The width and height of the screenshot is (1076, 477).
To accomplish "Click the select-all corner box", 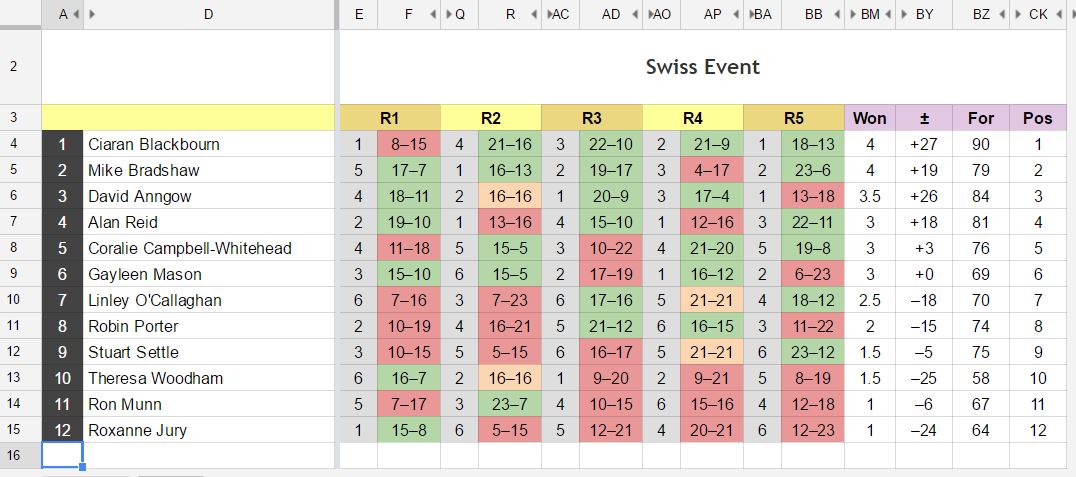I will point(20,14).
